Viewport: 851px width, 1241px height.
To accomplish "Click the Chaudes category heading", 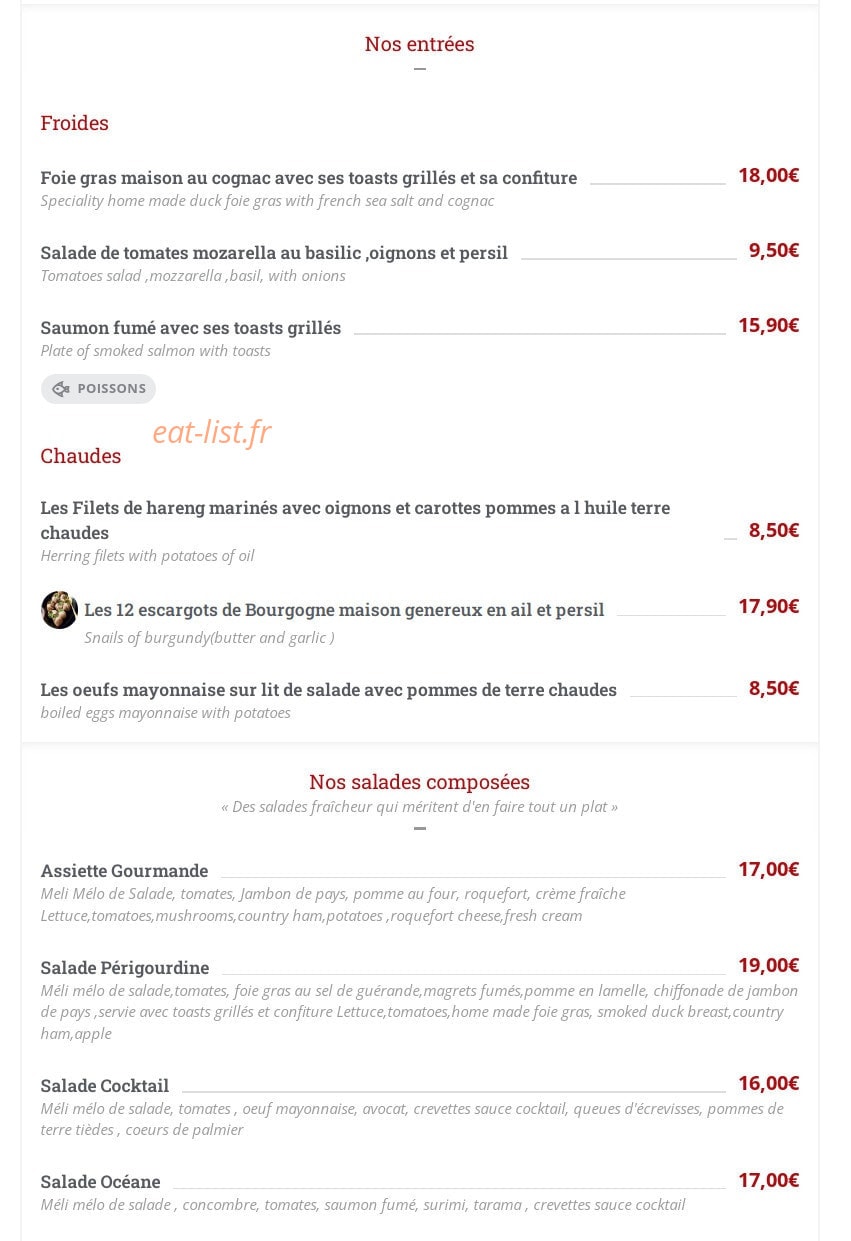I will [x=80, y=456].
